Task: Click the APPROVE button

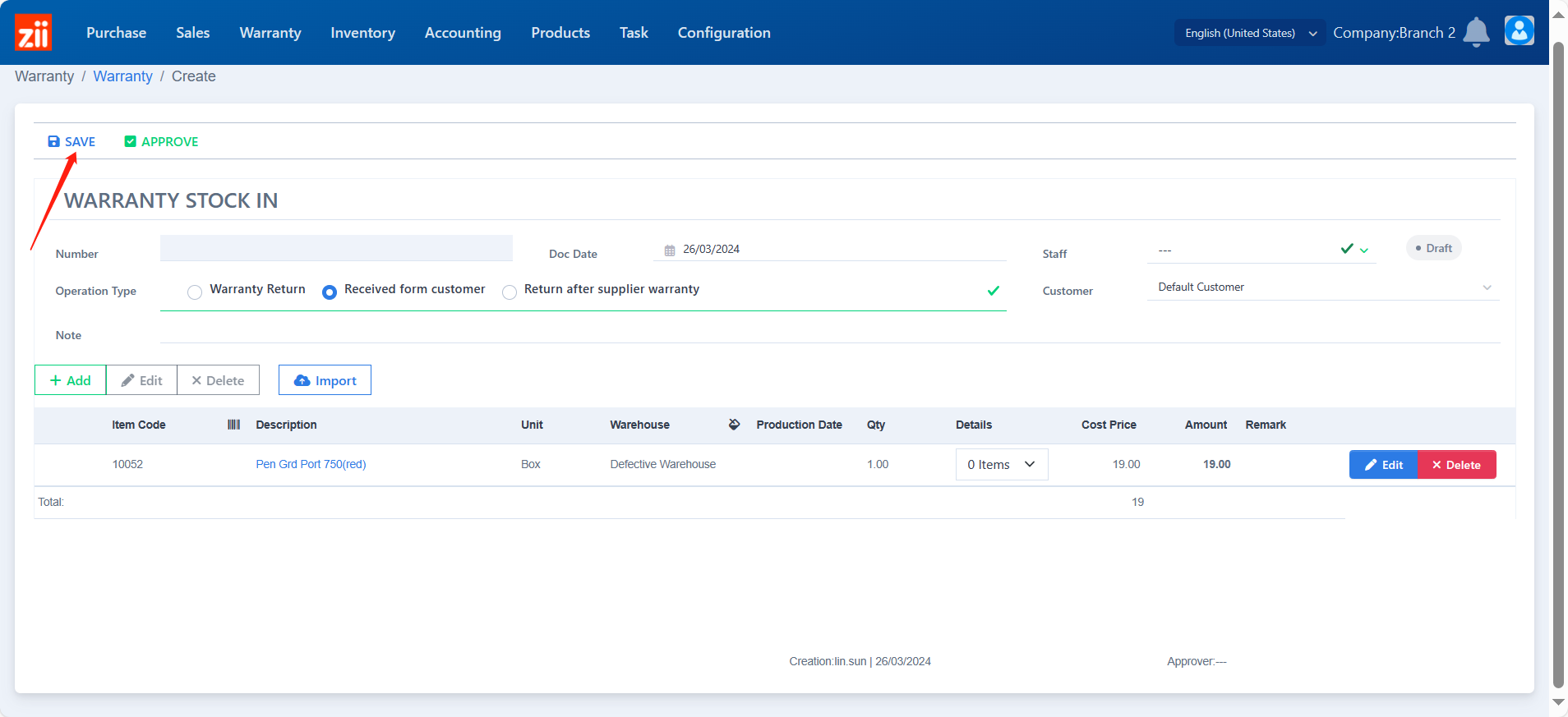Action: [x=161, y=141]
